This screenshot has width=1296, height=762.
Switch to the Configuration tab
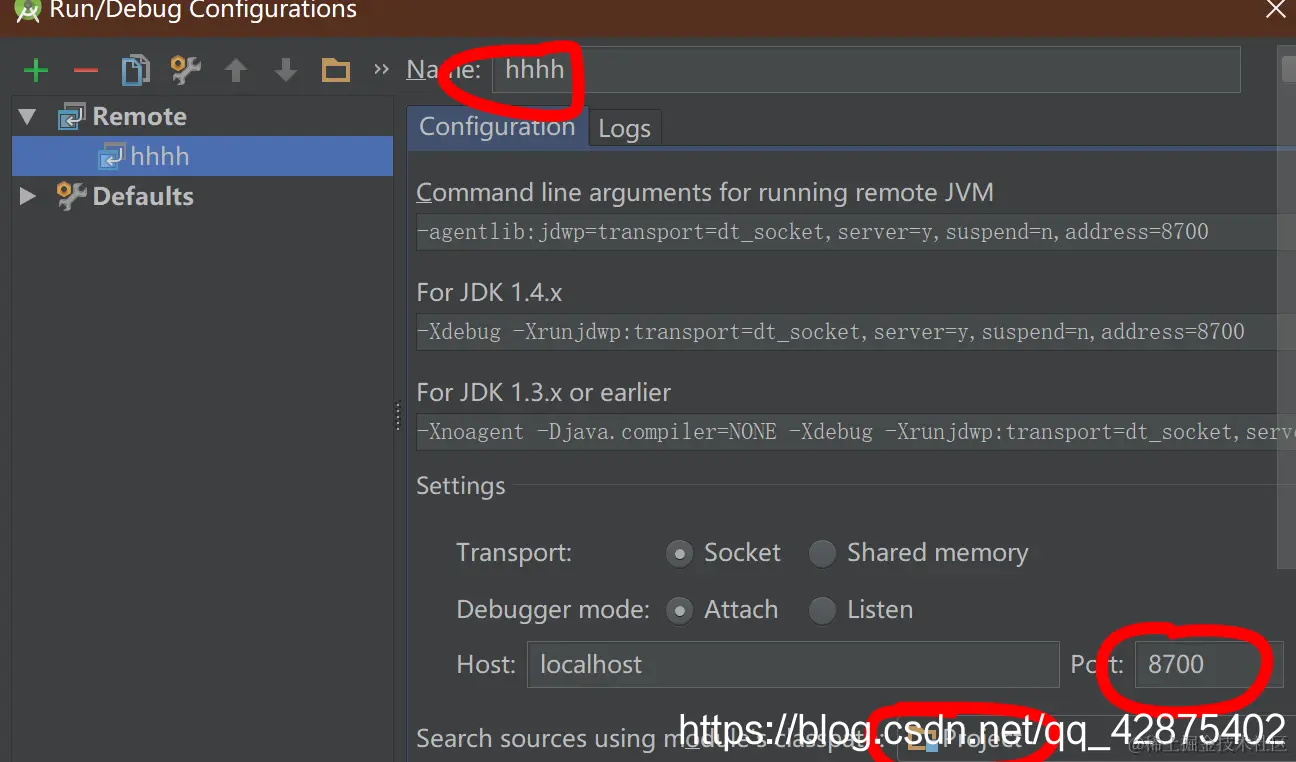pyautogui.click(x=497, y=127)
